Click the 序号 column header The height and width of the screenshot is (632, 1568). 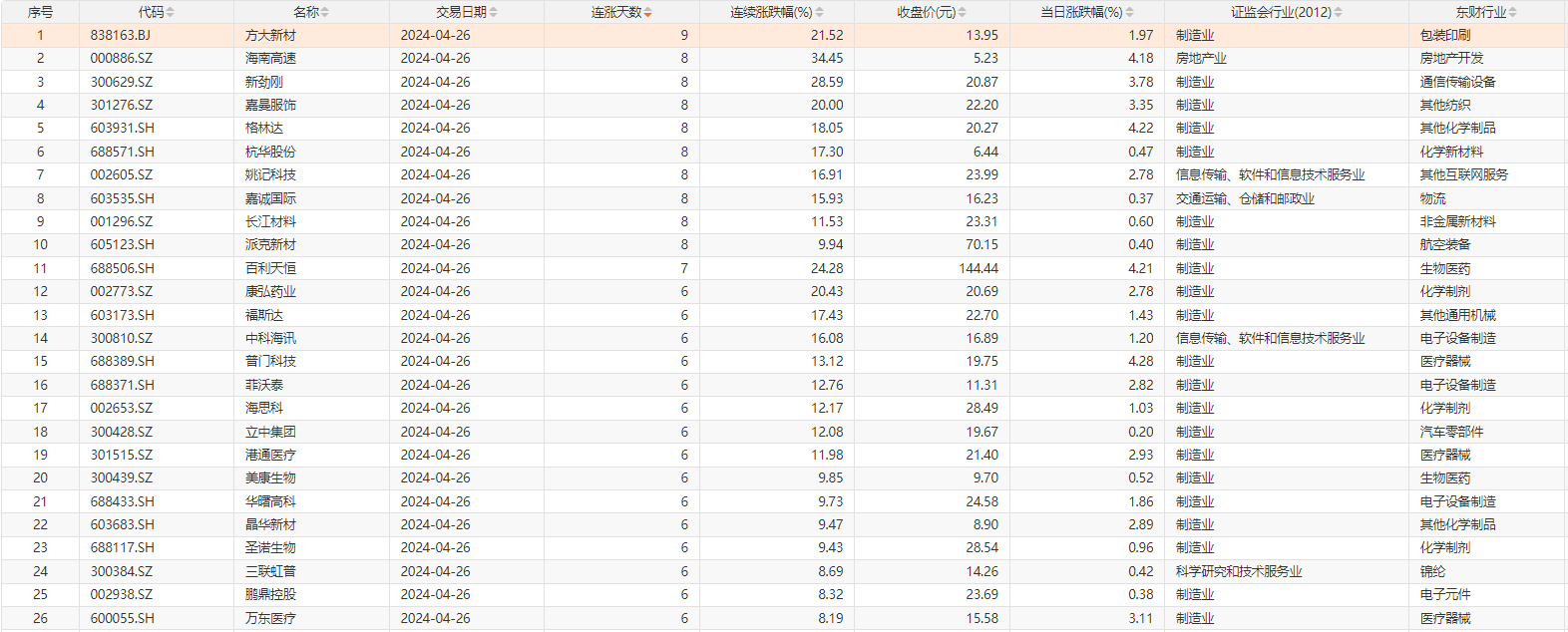(40, 12)
